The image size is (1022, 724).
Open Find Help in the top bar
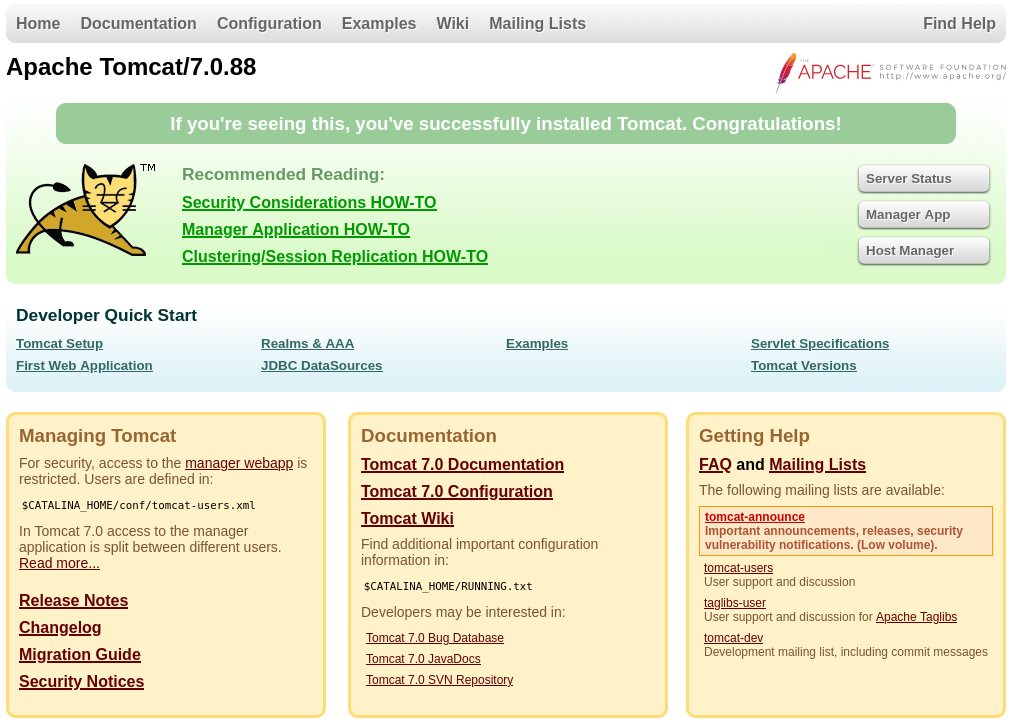(959, 23)
